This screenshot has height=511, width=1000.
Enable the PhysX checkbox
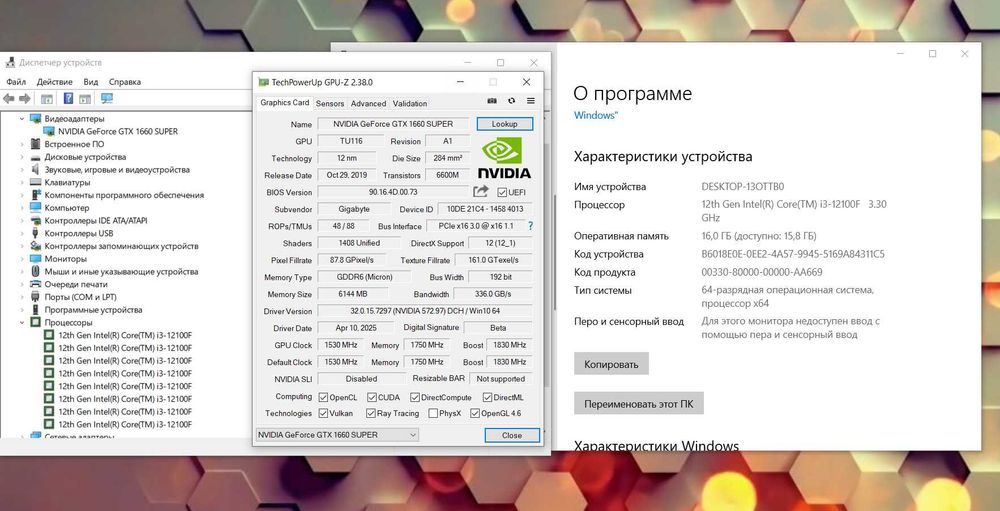click(x=433, y=413)
